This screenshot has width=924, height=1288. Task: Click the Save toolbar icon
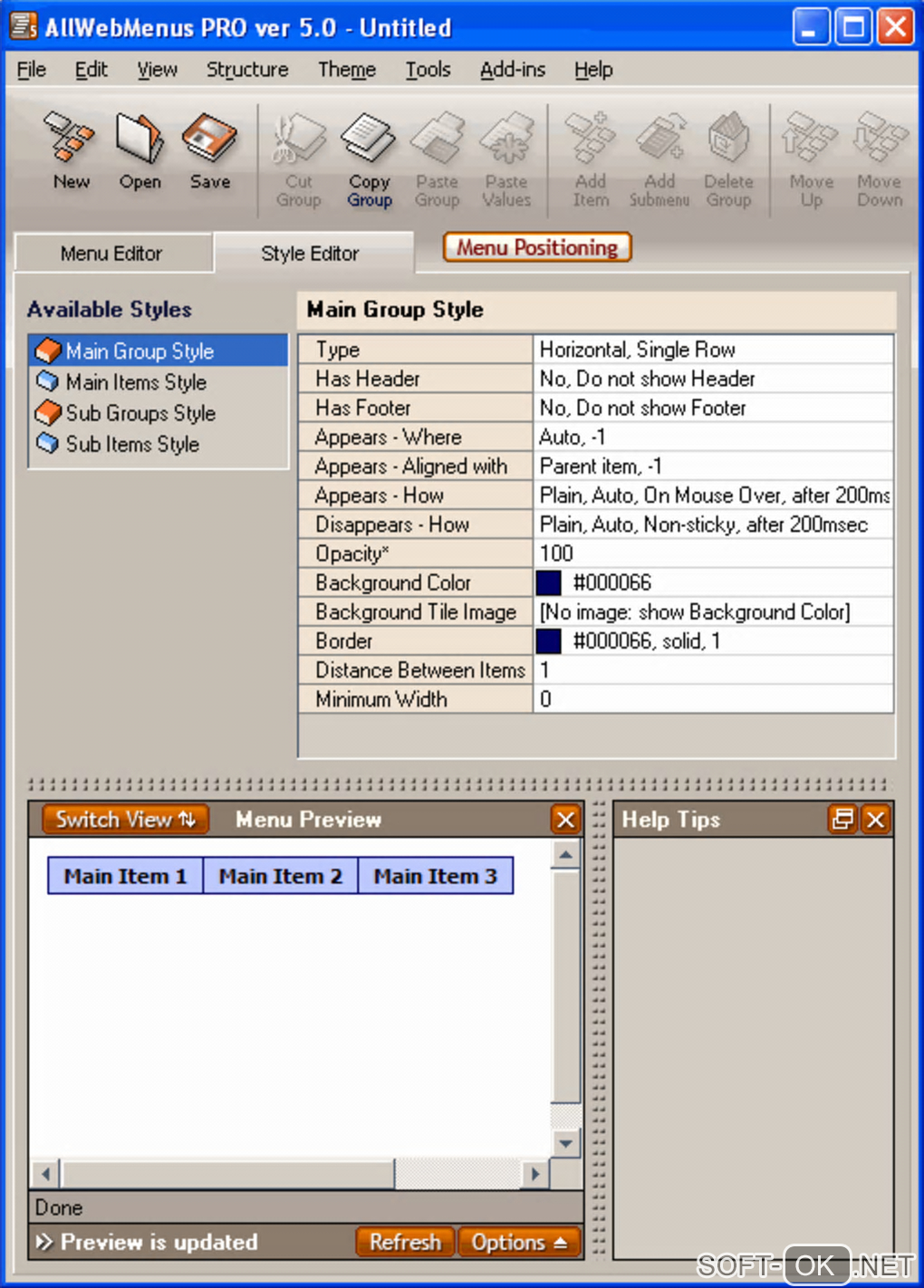pyautogui.click(x=209, y=152)
